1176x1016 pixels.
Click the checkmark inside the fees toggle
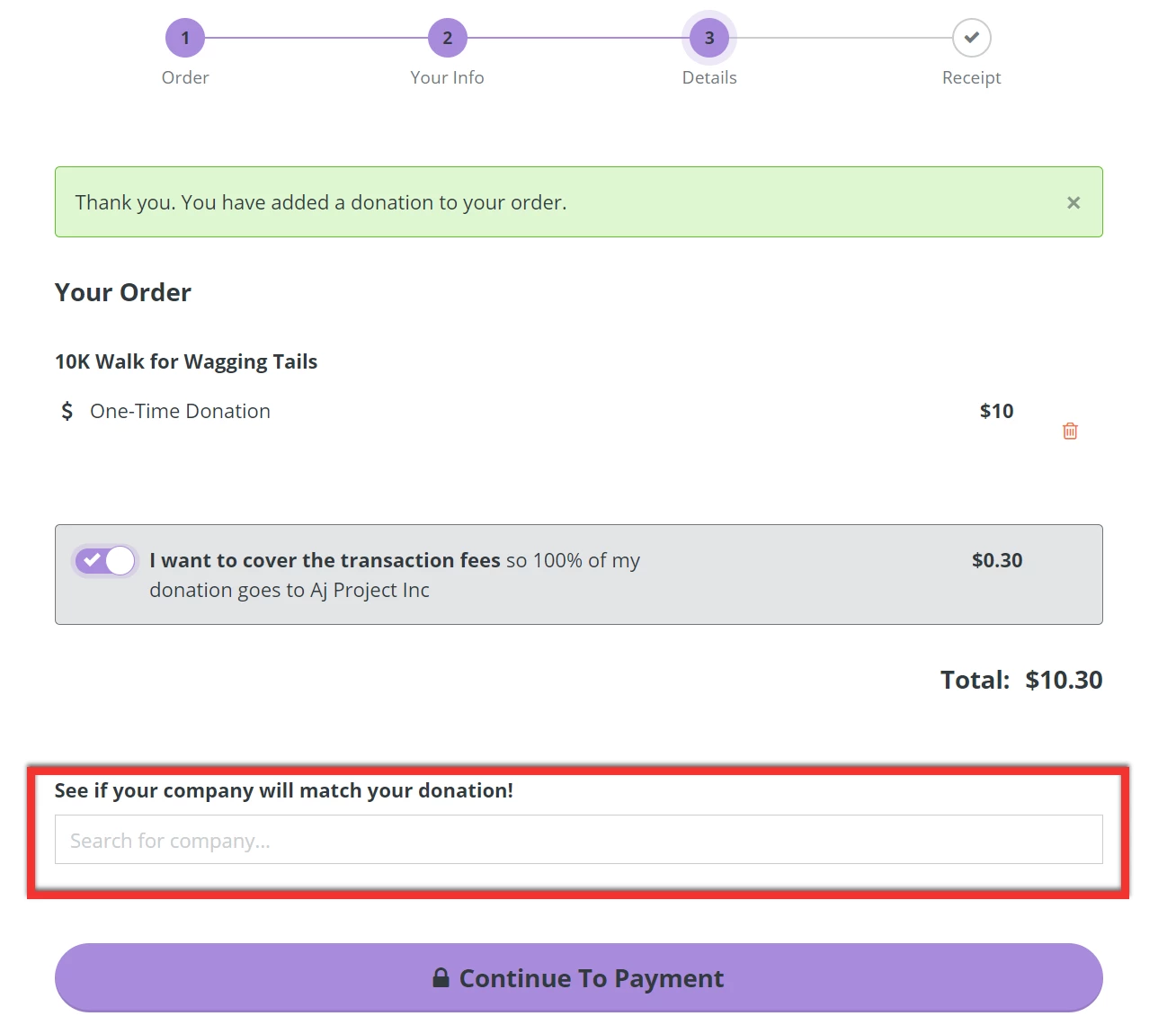pos(93,560)
